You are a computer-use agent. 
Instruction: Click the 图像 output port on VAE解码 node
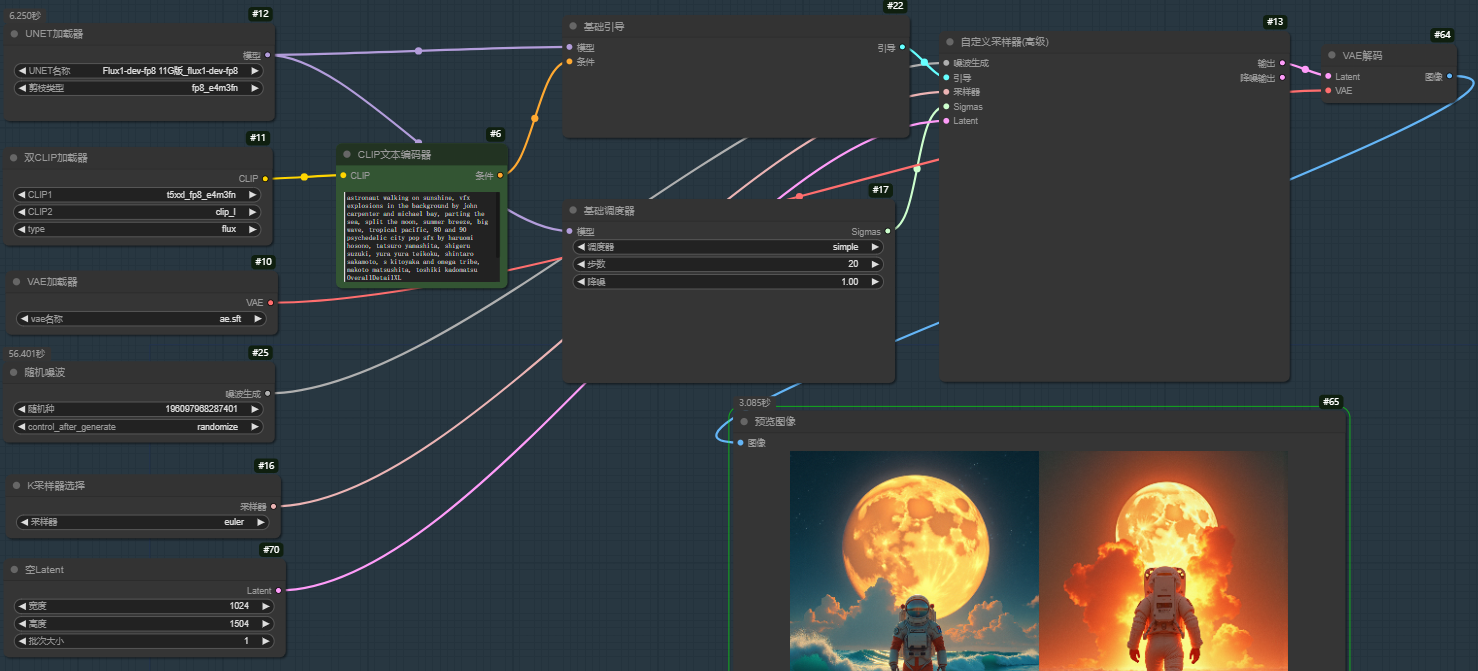tap(1449, 76)
